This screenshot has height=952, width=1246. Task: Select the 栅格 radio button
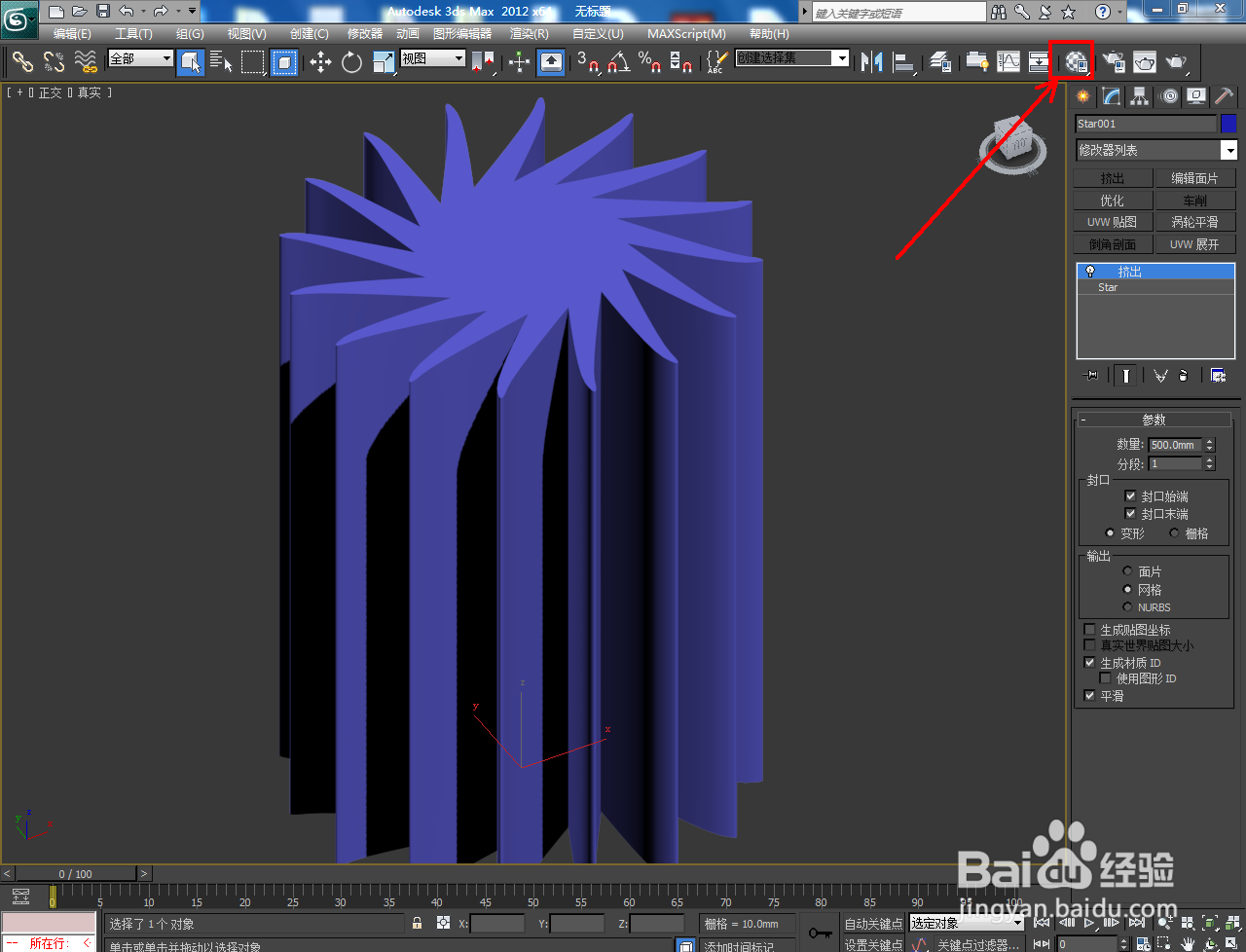1174,532
